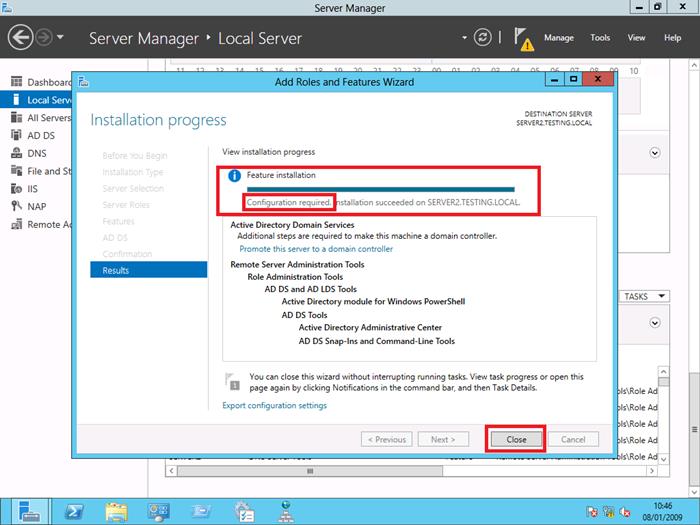Open the dropdown arrow left of refresh icon

464,38
